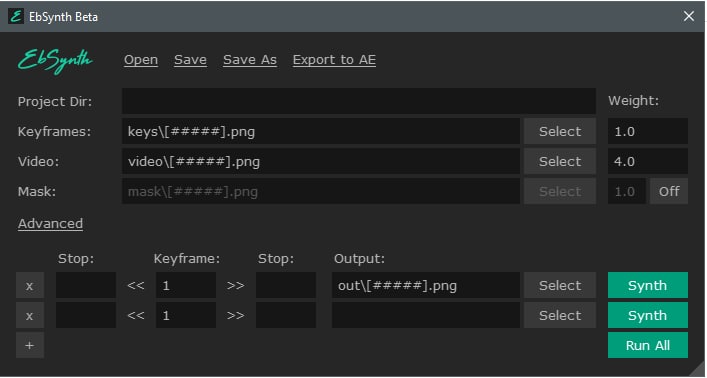Viewport: 707px width, 378px height.
Task: Click Select button for first Output row
Action: pyautogui.click(x=560, y=285)
